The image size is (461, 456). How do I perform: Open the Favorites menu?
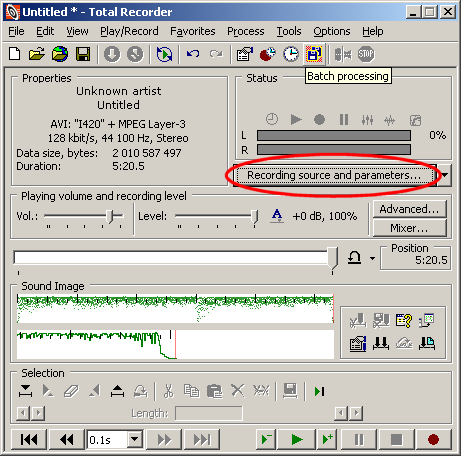(193, 31)
